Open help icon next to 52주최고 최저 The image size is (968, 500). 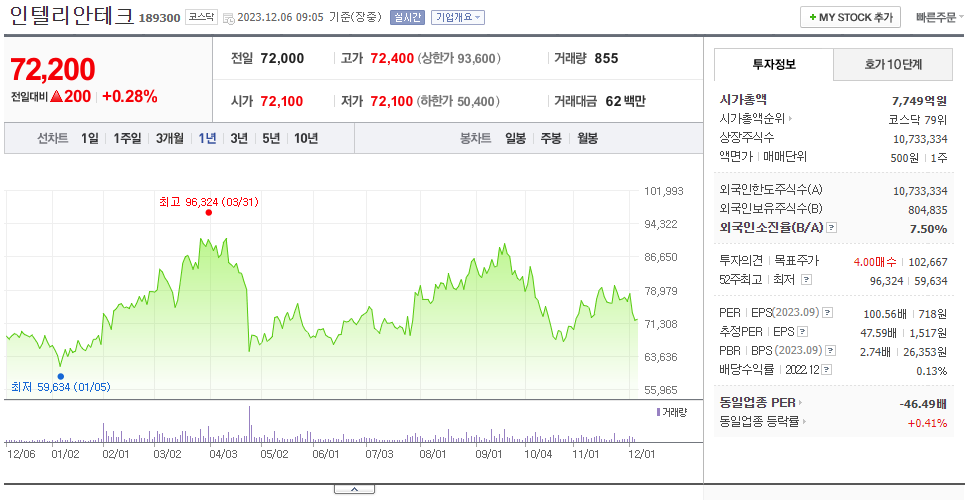click(x=806, y=280)
